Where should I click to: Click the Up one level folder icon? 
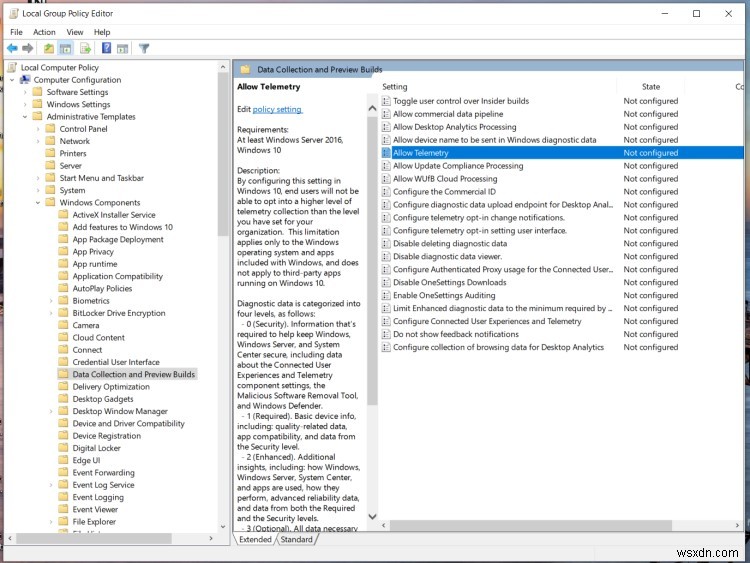click(49, 48)
